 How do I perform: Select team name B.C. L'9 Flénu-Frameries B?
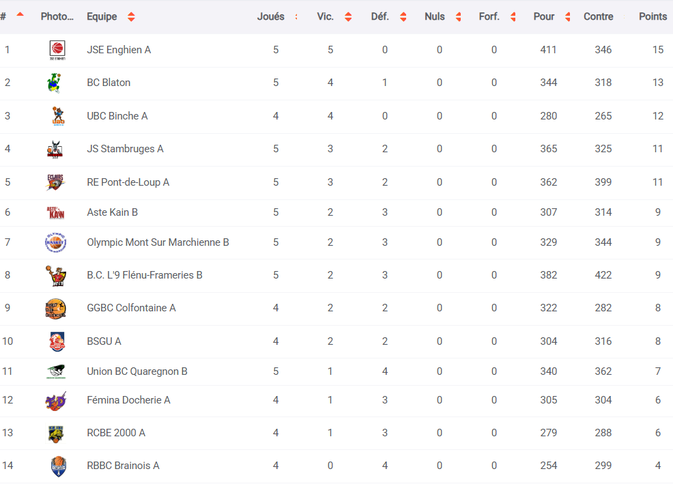click(145, 275)
